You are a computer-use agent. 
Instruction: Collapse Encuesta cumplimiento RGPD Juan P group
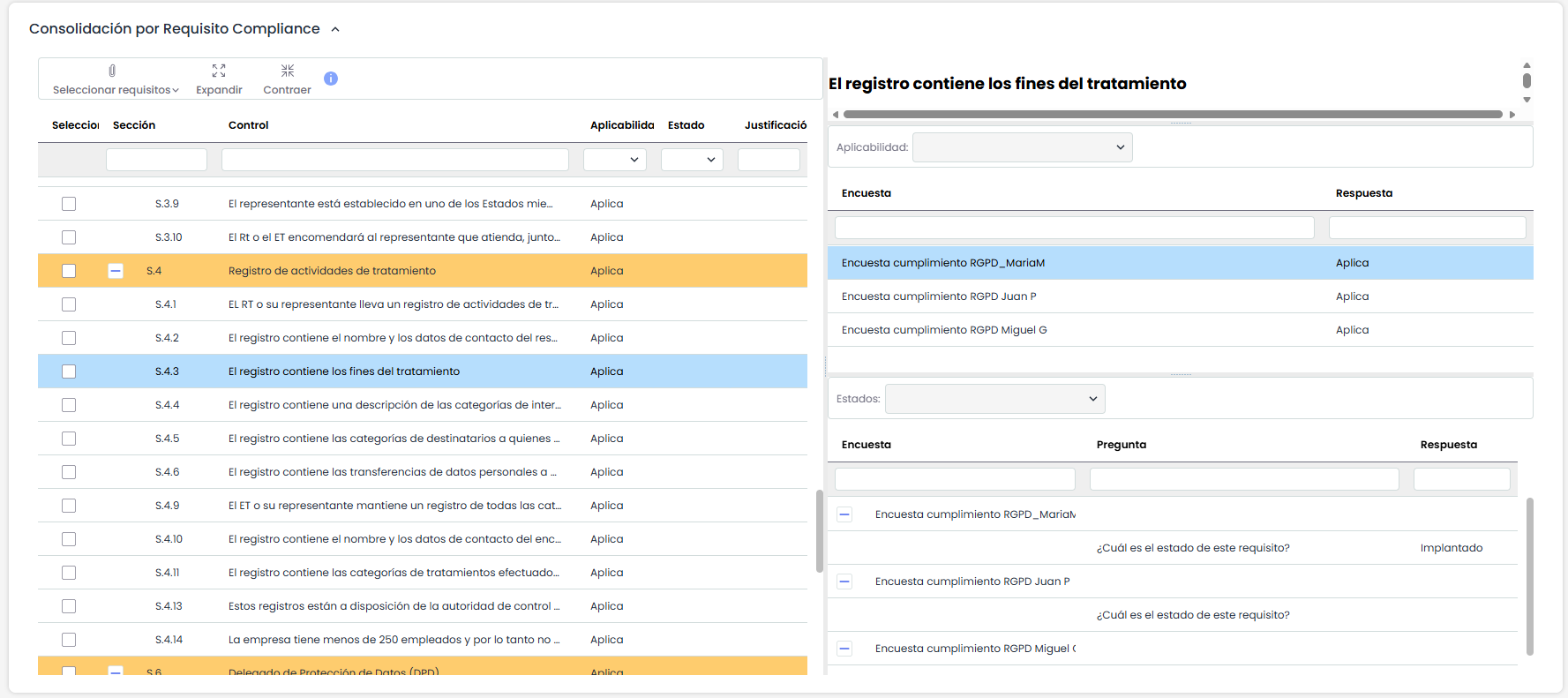pyautogui.click(x=844, y=582)
